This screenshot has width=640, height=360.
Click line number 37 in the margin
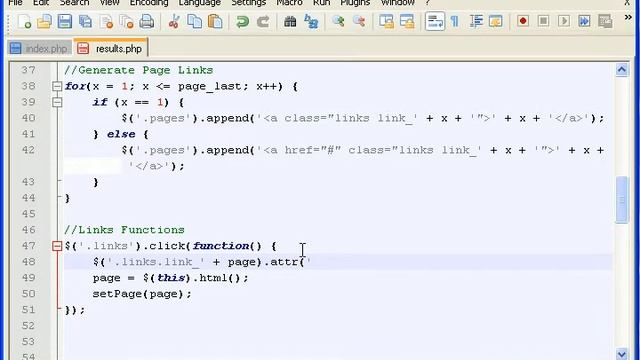point(28,70)
